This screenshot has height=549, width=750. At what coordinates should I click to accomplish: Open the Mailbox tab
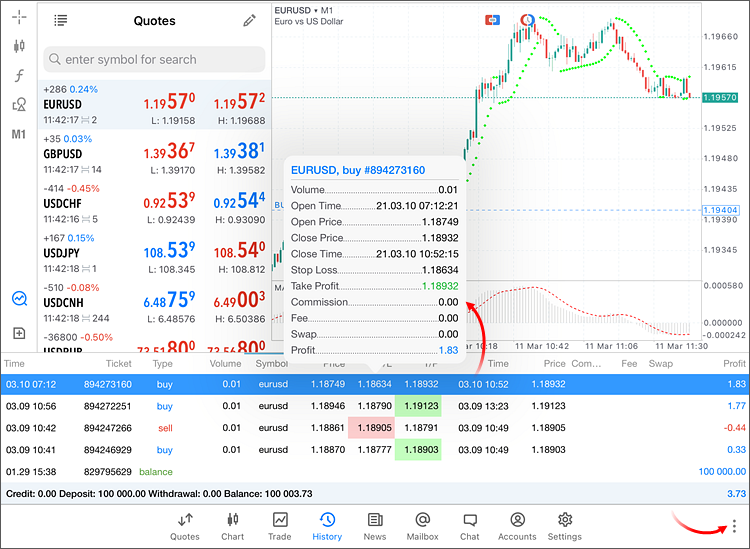[422, 526]
